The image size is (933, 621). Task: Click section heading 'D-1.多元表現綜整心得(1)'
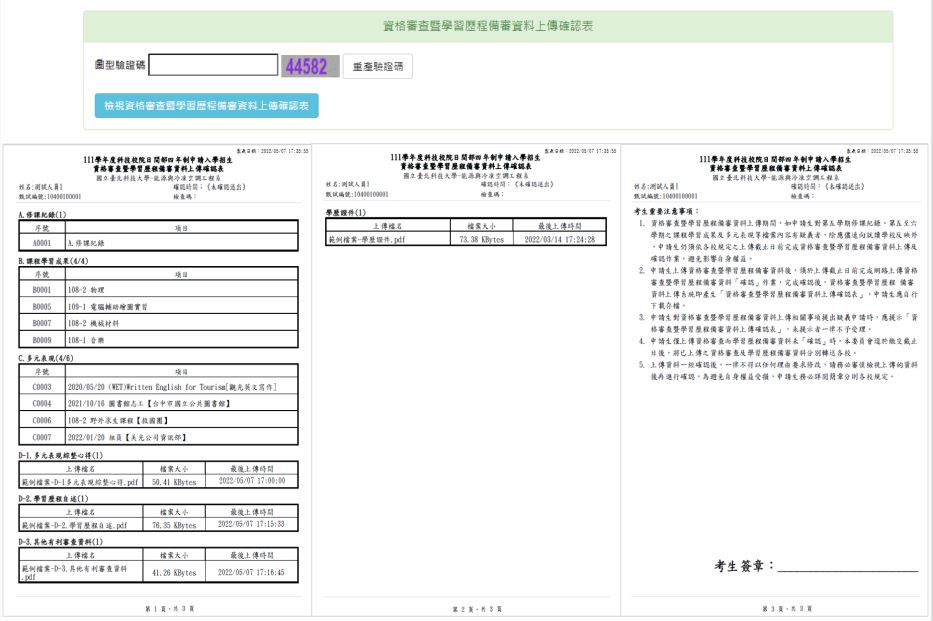60,455
